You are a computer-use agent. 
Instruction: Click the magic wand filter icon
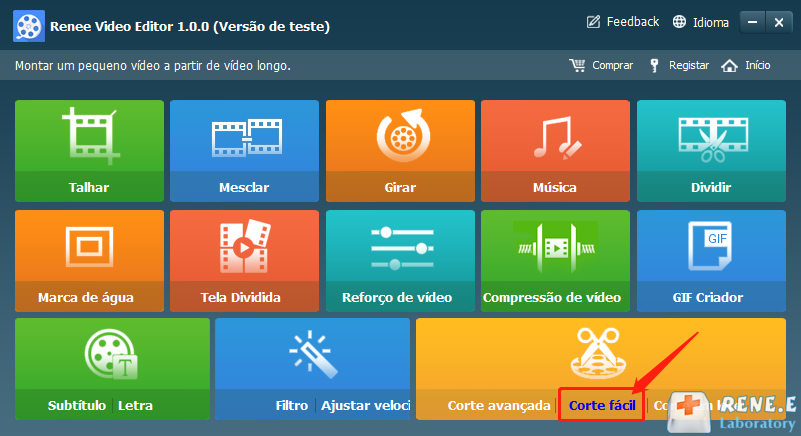pos(313,354)
